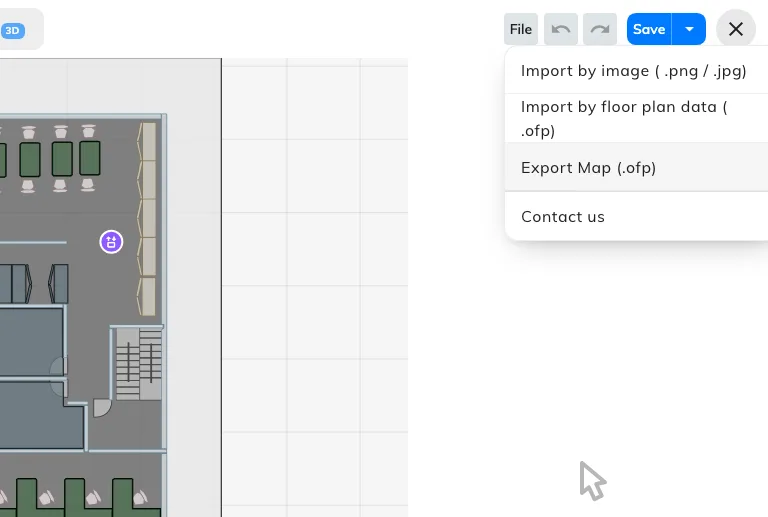Choose Import by image (.png / .jpg)
This screenshot has height=517, width=768.
(636, 71)
